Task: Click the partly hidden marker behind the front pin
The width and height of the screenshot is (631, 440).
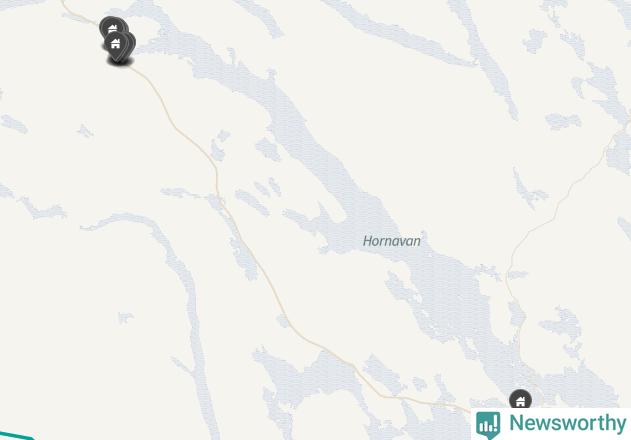Action: (x=131, y=43)
